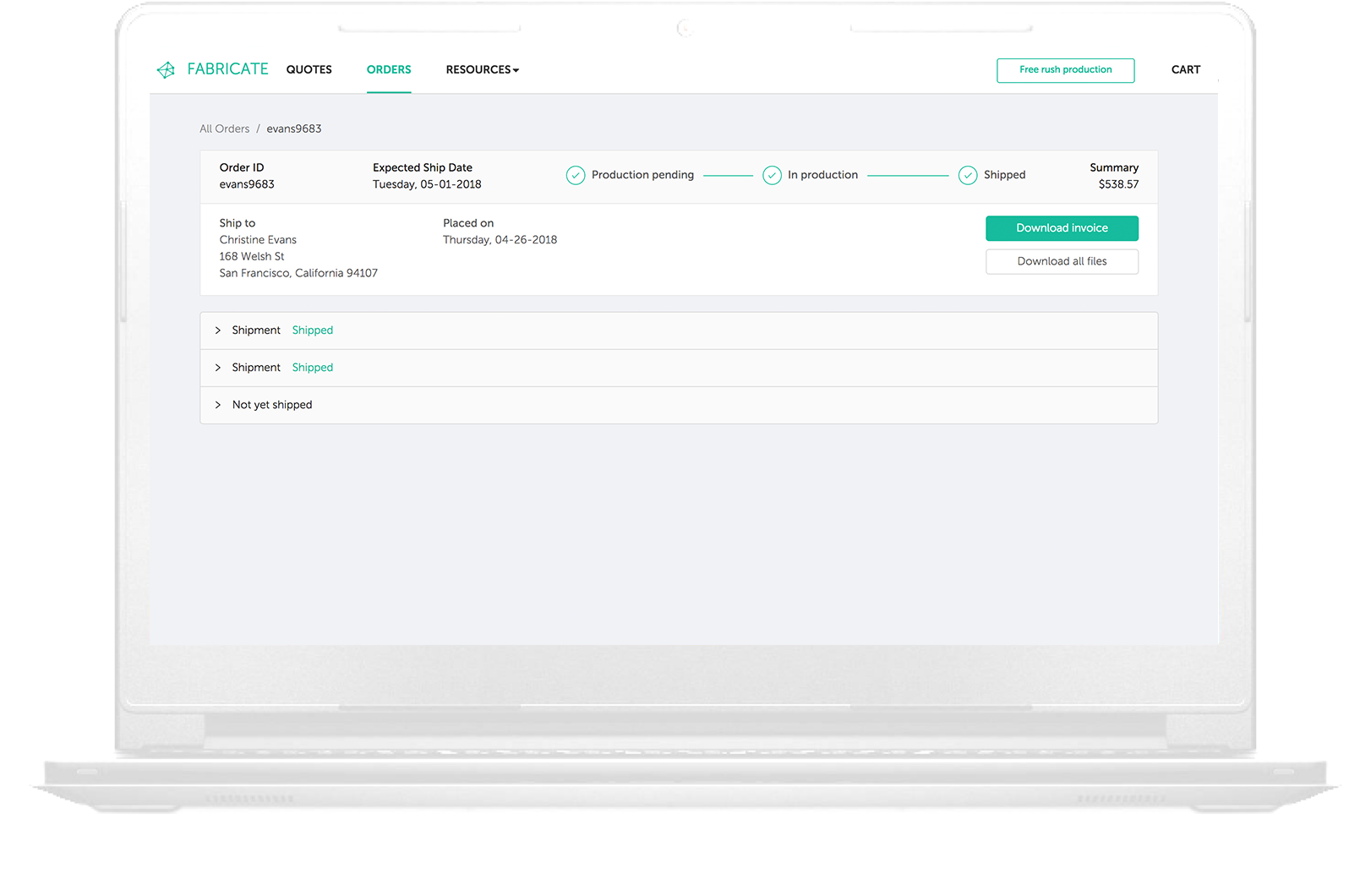The width and height of the screenshot is (1371, 896).
Task: Click the Placed on heading
Action: tap(468, 223)
